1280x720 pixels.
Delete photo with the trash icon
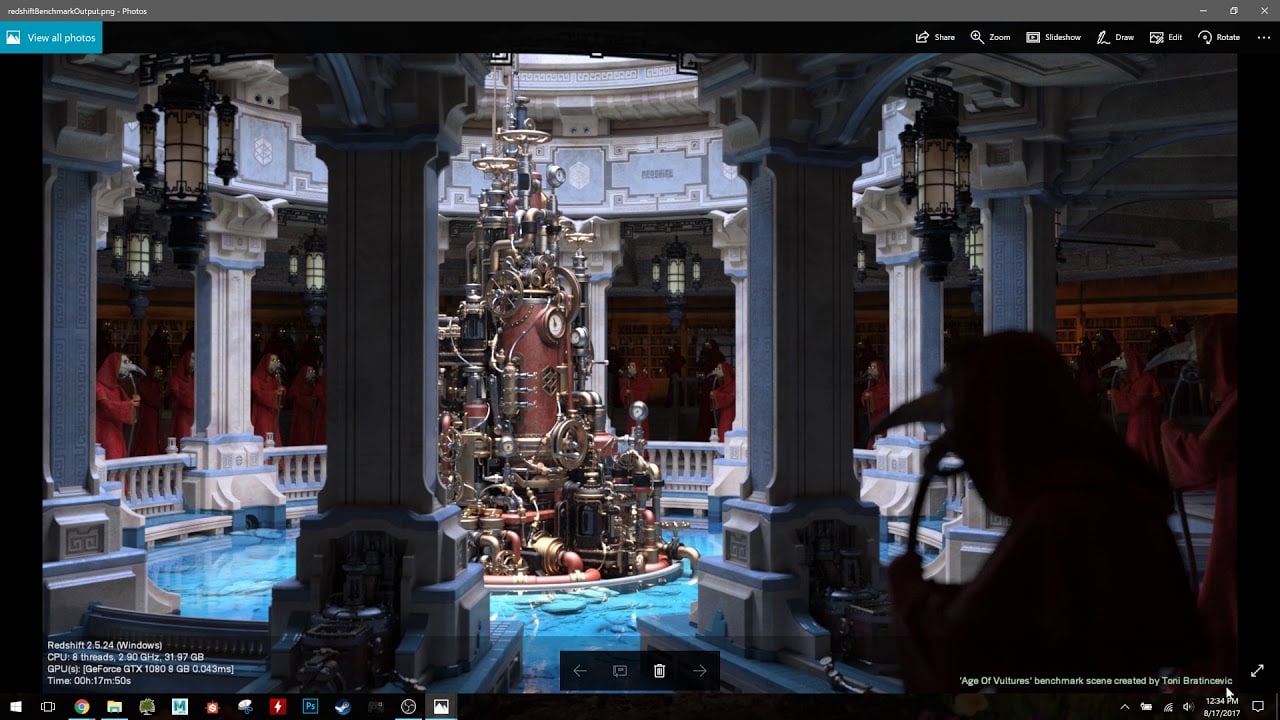659,671
